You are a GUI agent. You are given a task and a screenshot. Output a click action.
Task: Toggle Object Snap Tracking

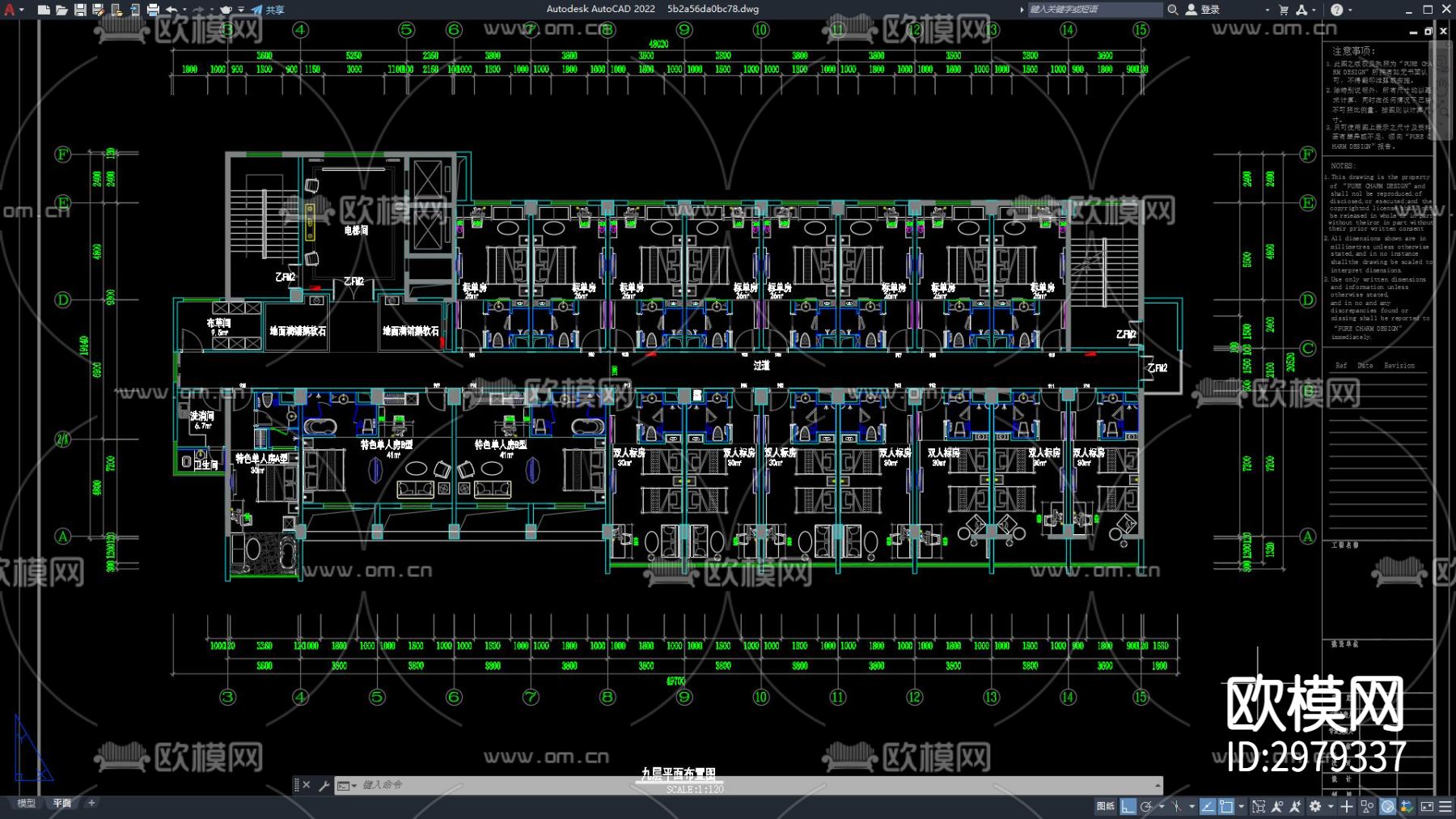point(1208,806)
